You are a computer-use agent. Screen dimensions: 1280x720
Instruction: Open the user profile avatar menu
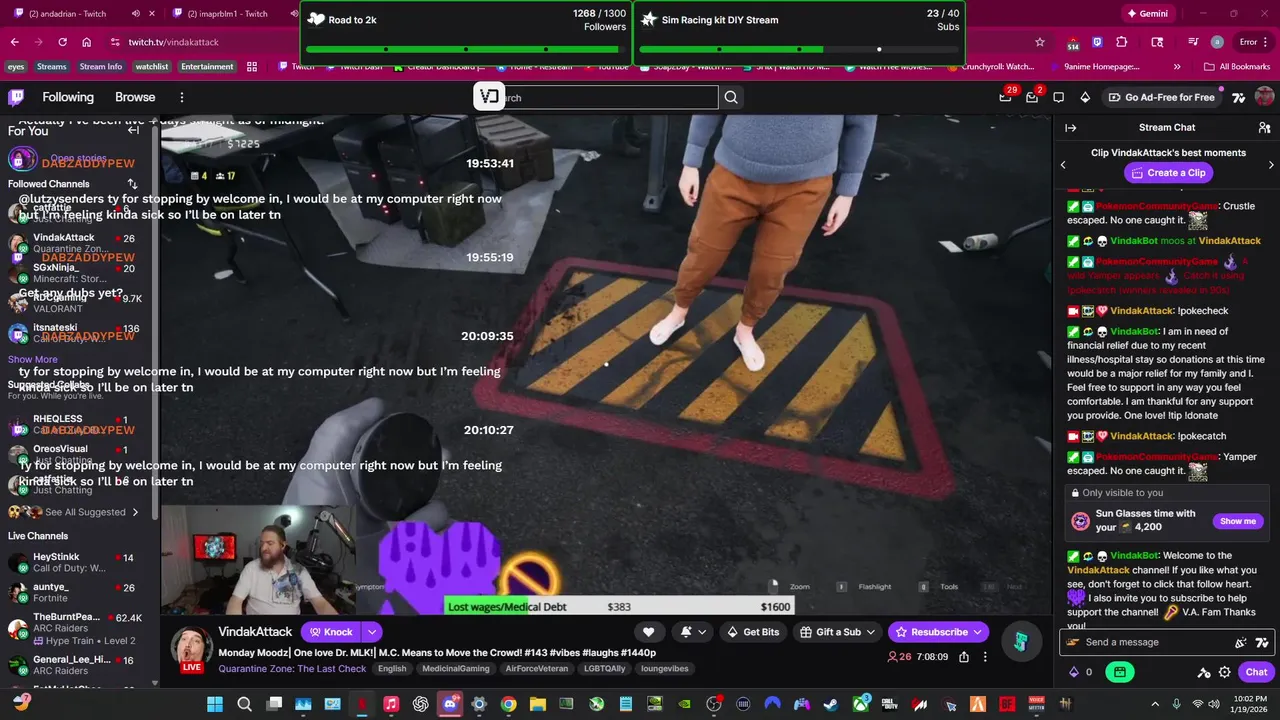coord(1264,97)
